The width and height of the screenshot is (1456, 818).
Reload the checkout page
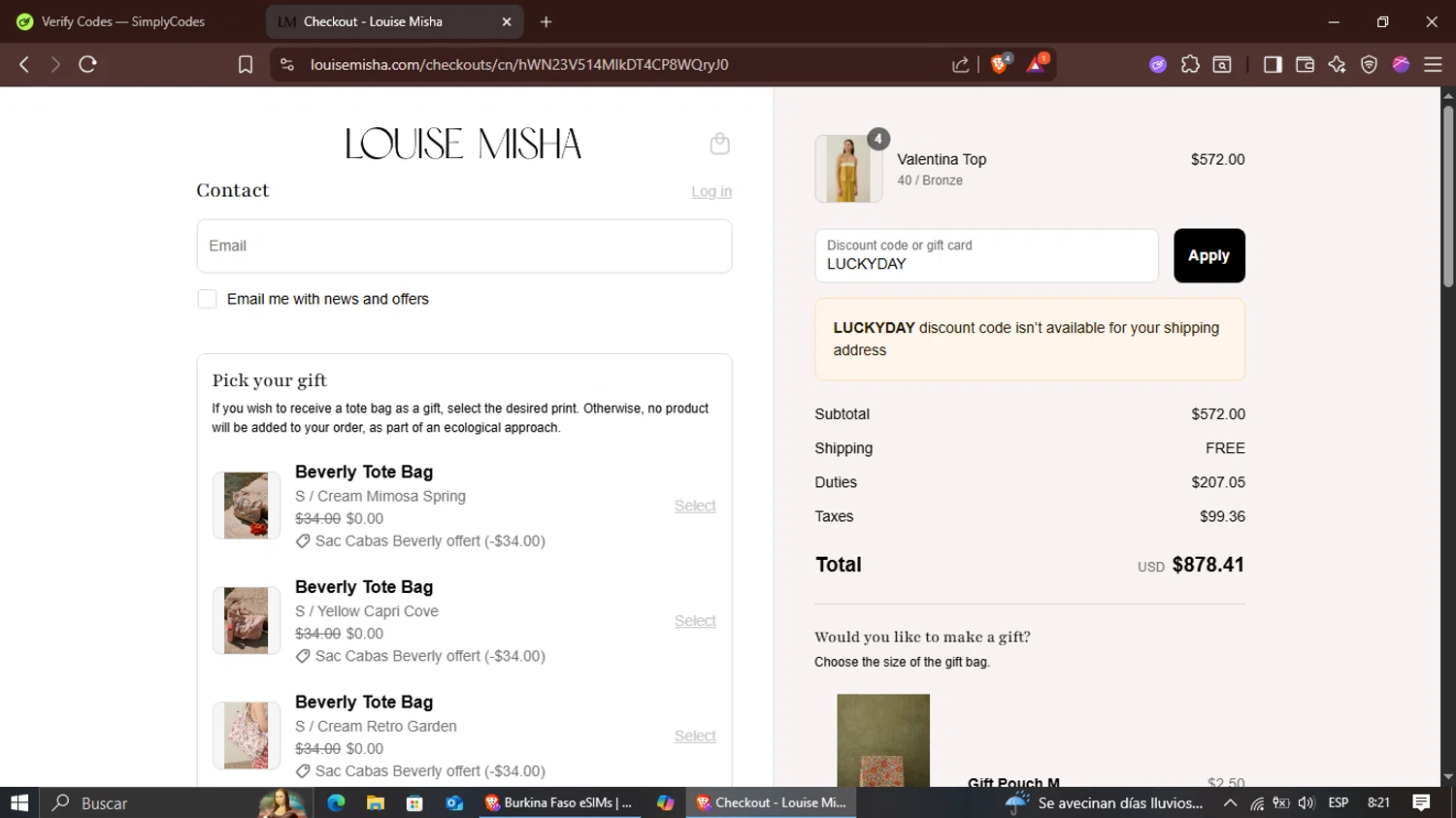(87, 64)
